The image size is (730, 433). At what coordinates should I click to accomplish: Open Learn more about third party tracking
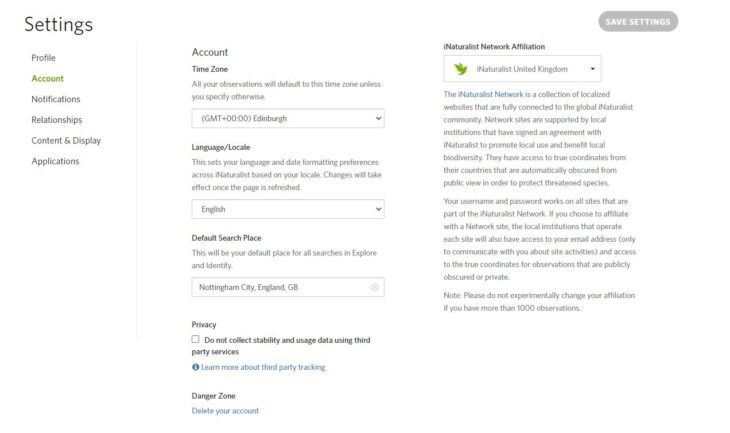coord(263,367)
